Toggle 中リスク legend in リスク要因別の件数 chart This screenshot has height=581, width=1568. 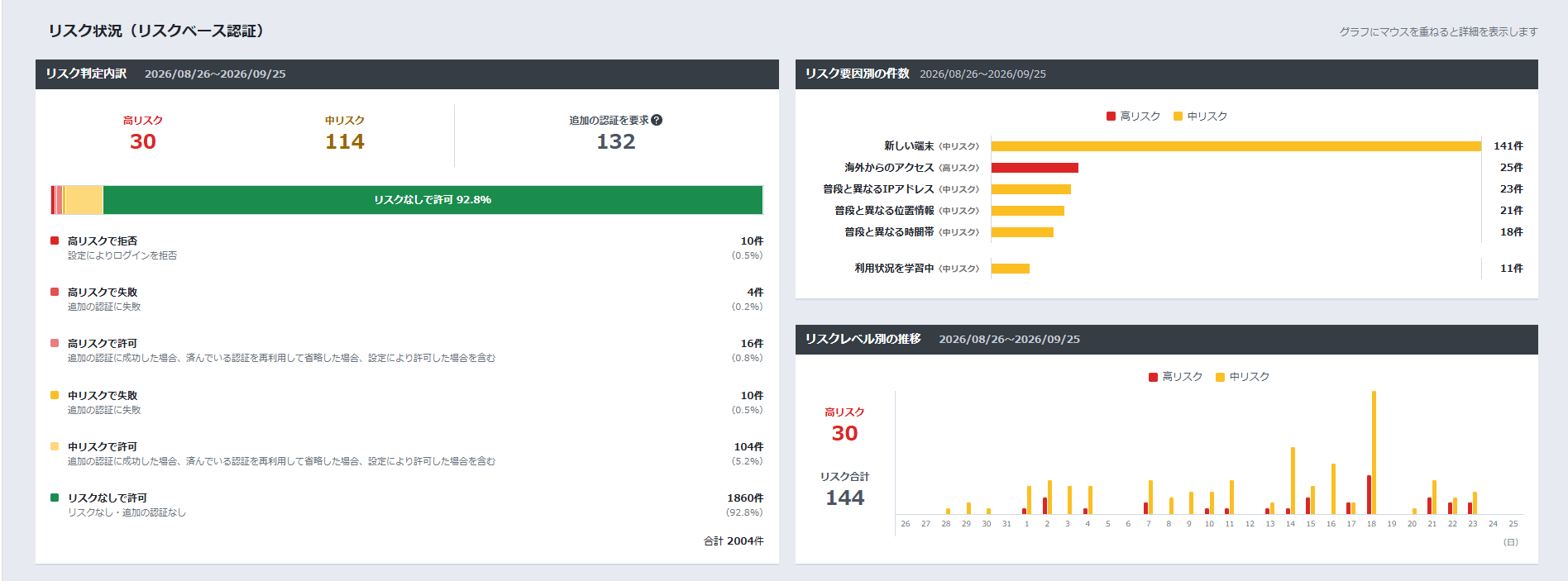coord(1200,117)
